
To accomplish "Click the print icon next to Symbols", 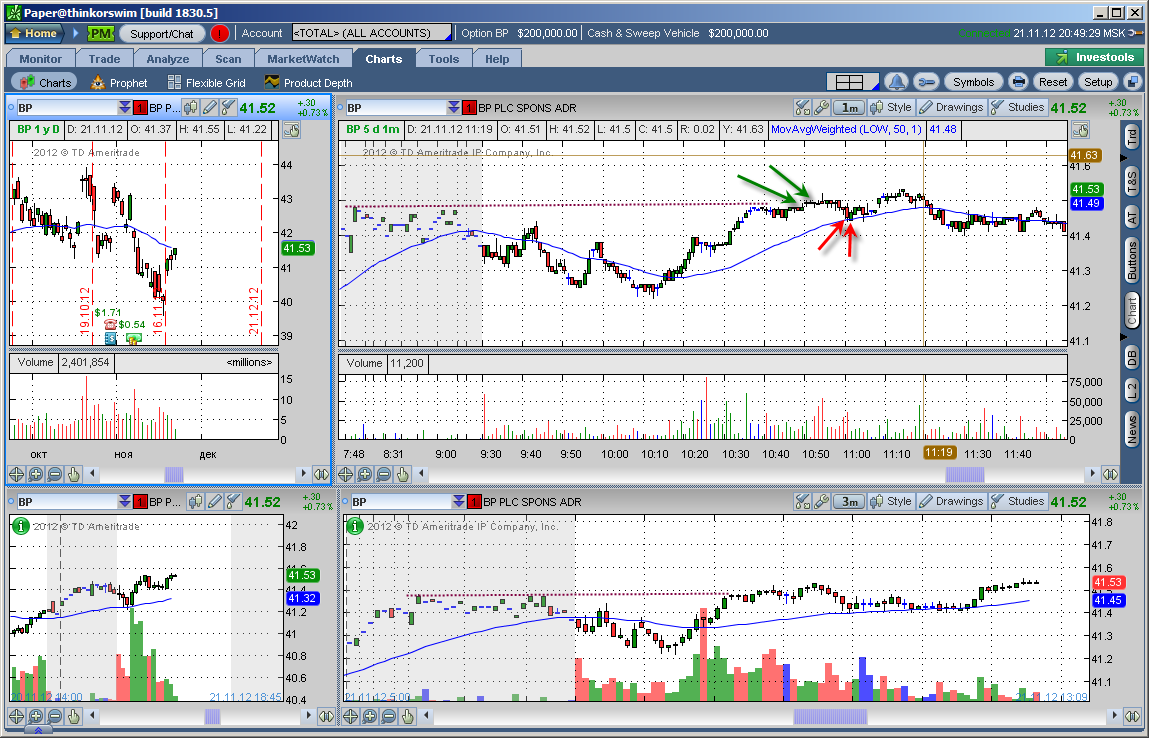I will click(x=1018, y=82).
